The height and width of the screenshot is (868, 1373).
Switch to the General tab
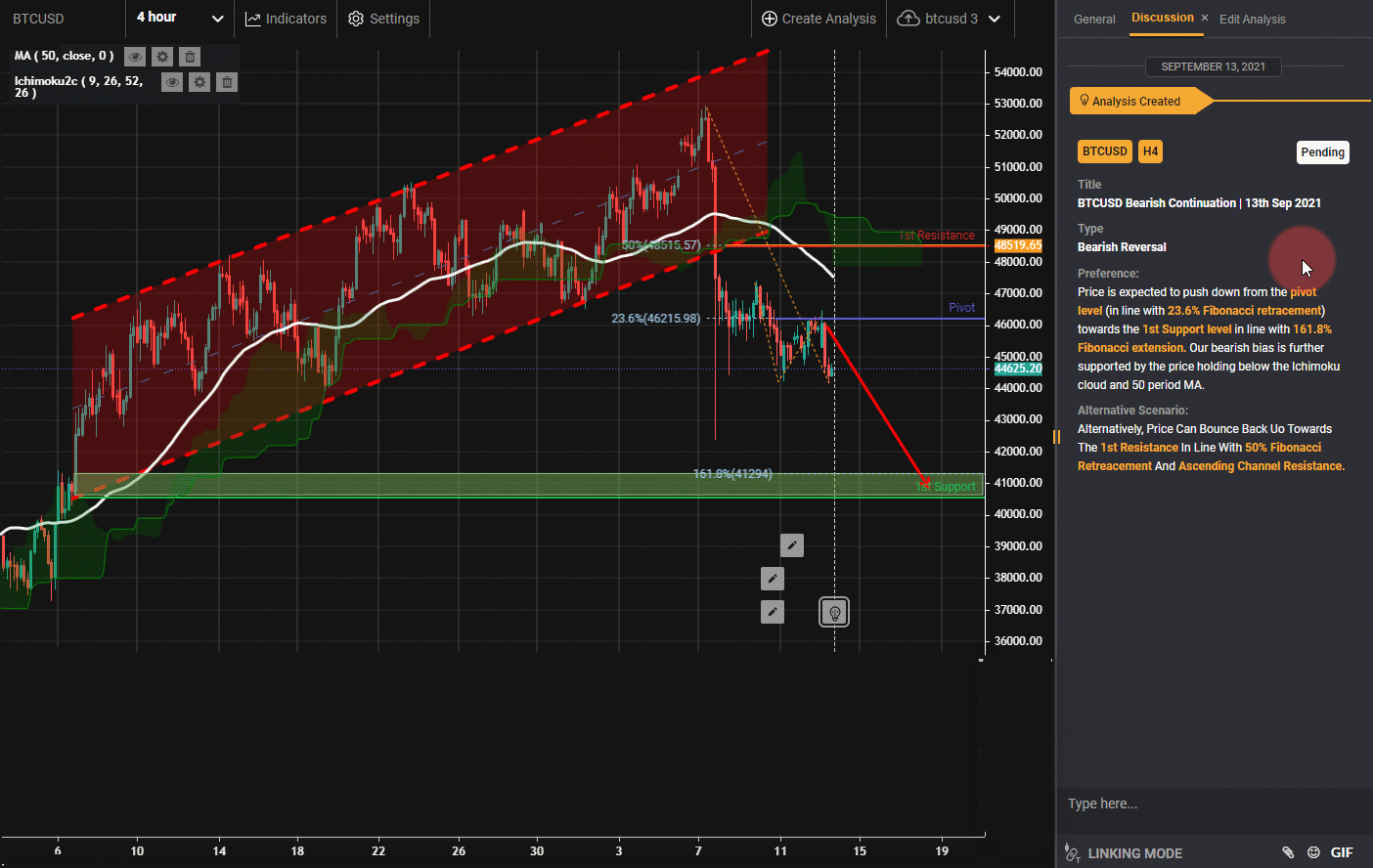[1094, 19]
